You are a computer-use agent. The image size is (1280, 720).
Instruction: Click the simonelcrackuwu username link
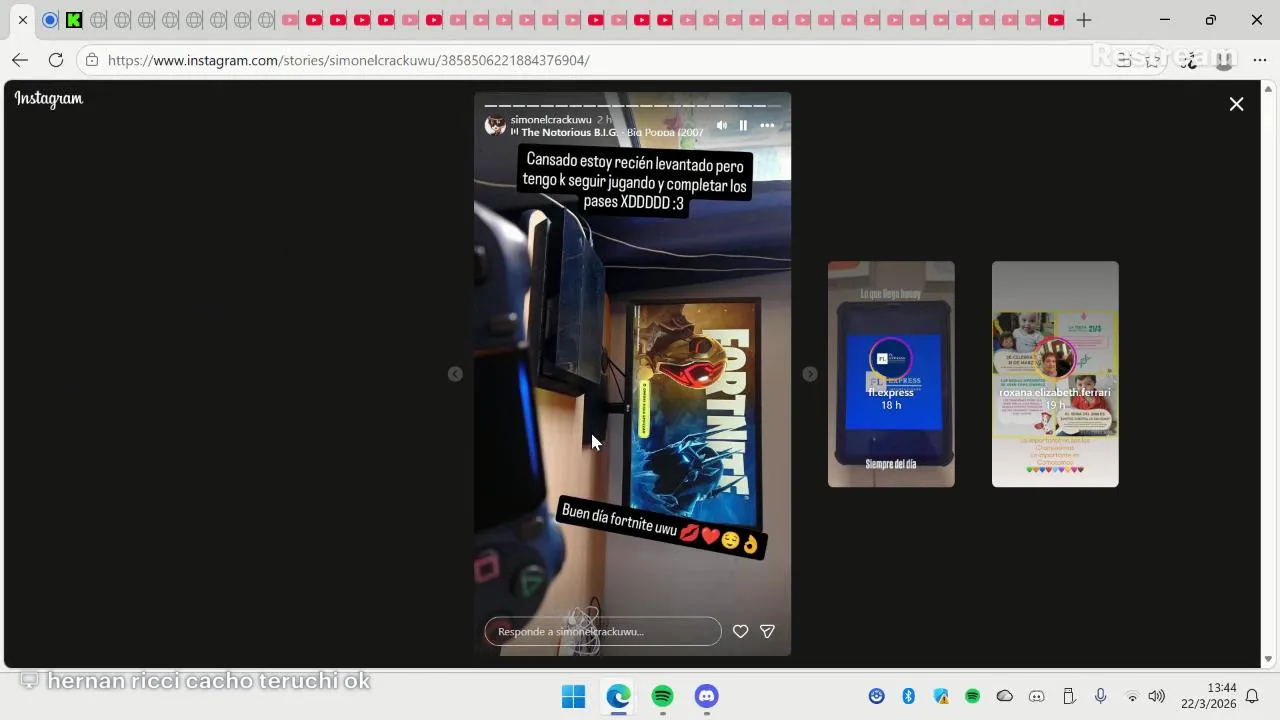551,119
